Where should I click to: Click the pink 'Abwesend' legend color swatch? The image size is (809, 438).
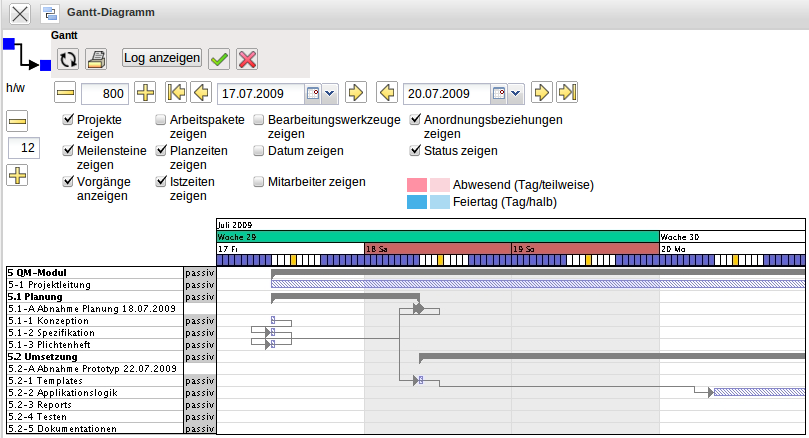pos(417,185)
